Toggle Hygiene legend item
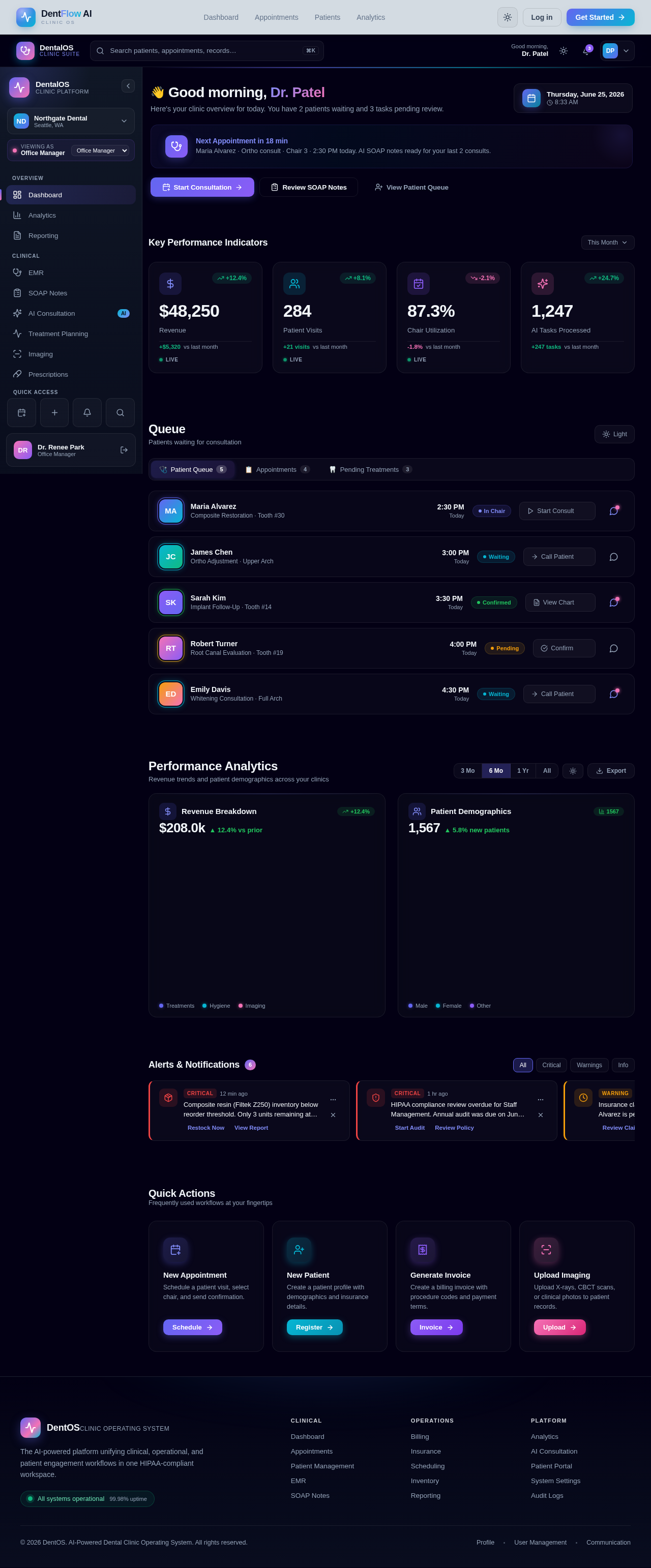This screenshot has width=651, height=1568. pos(216,1006)
